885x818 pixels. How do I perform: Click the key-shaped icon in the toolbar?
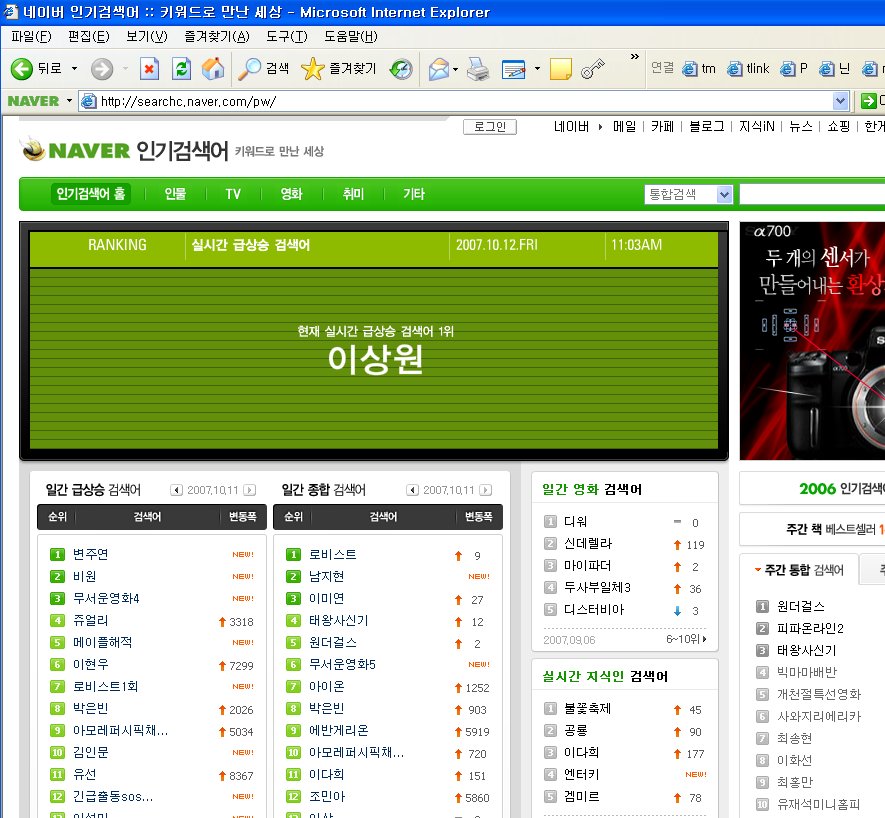[593, 69]
